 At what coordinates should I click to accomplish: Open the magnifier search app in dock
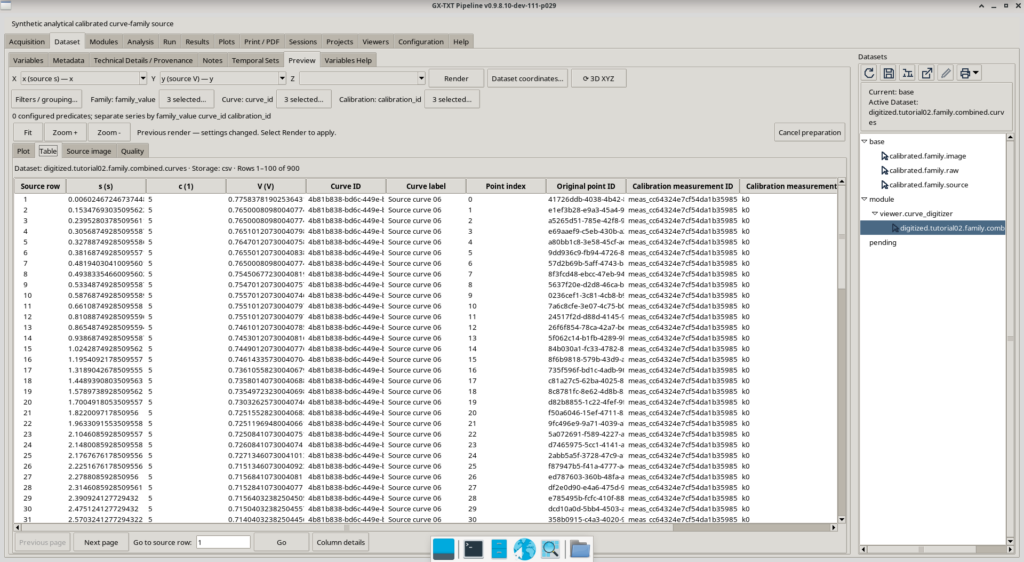[550, 549]
